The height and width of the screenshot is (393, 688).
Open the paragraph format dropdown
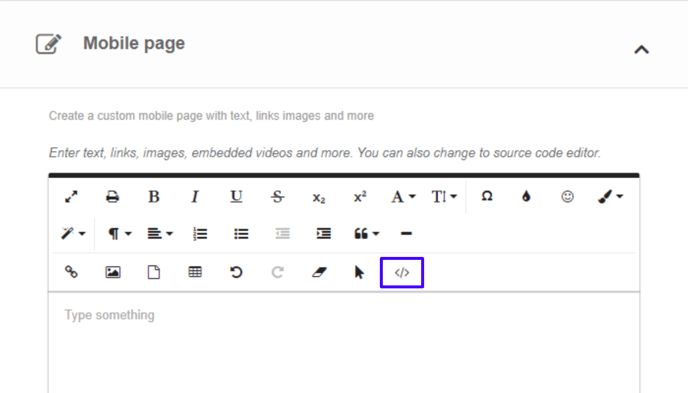(x=119, y=233)
